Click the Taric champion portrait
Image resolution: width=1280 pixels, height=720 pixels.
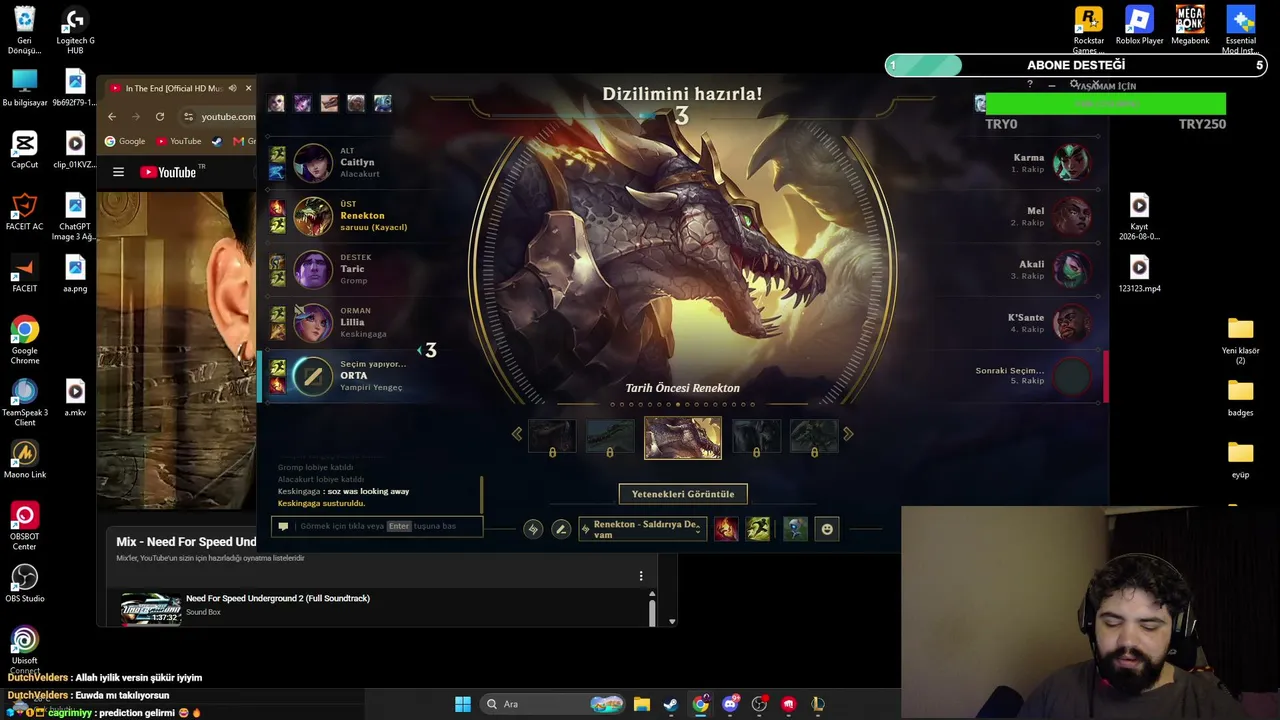coord(313,269)
